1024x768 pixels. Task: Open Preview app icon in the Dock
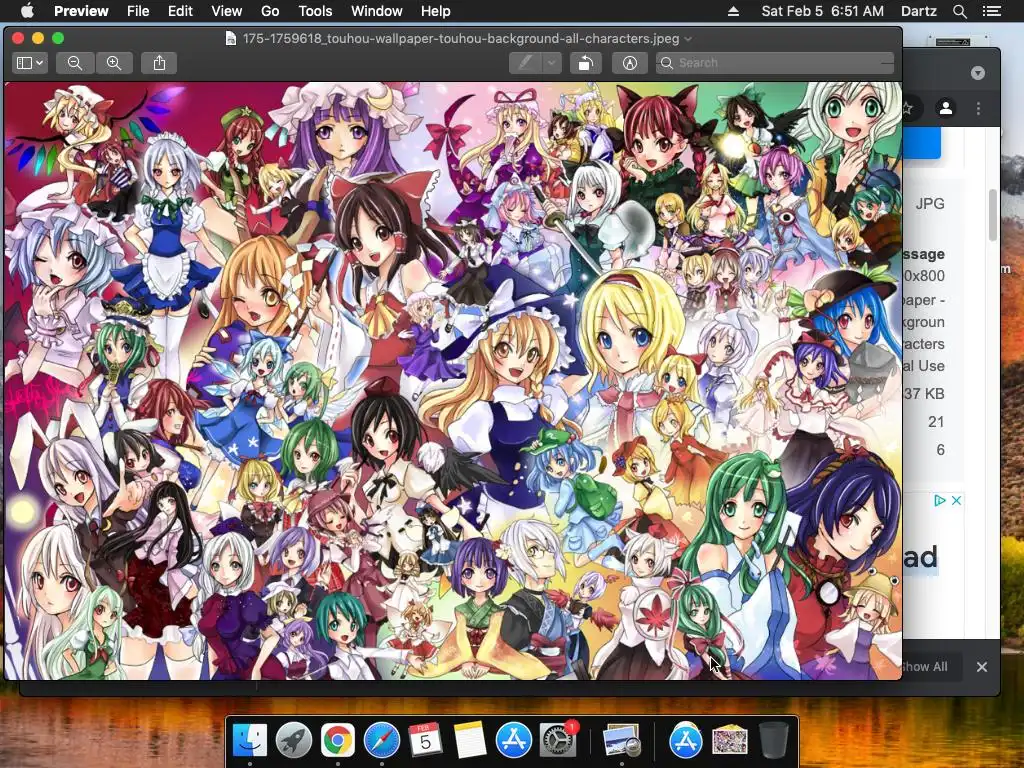[x=622, y=740]
